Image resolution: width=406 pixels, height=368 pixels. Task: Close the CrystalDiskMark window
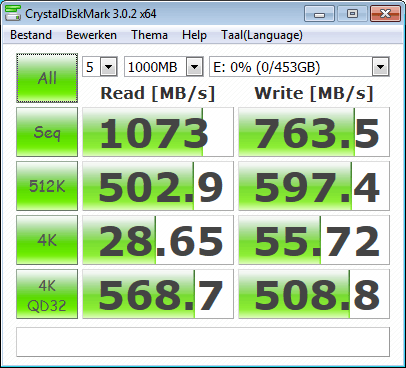click(x=385, y=14)
